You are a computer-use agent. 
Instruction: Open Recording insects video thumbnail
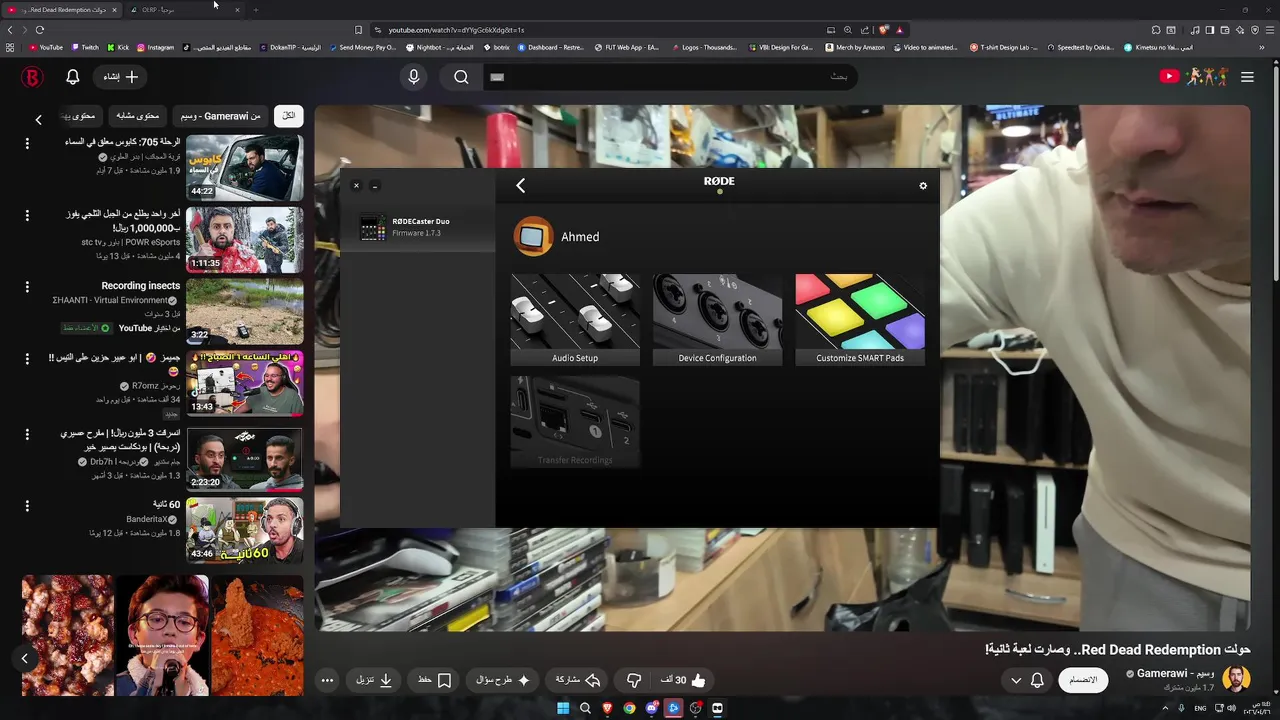tap(244, 311)
